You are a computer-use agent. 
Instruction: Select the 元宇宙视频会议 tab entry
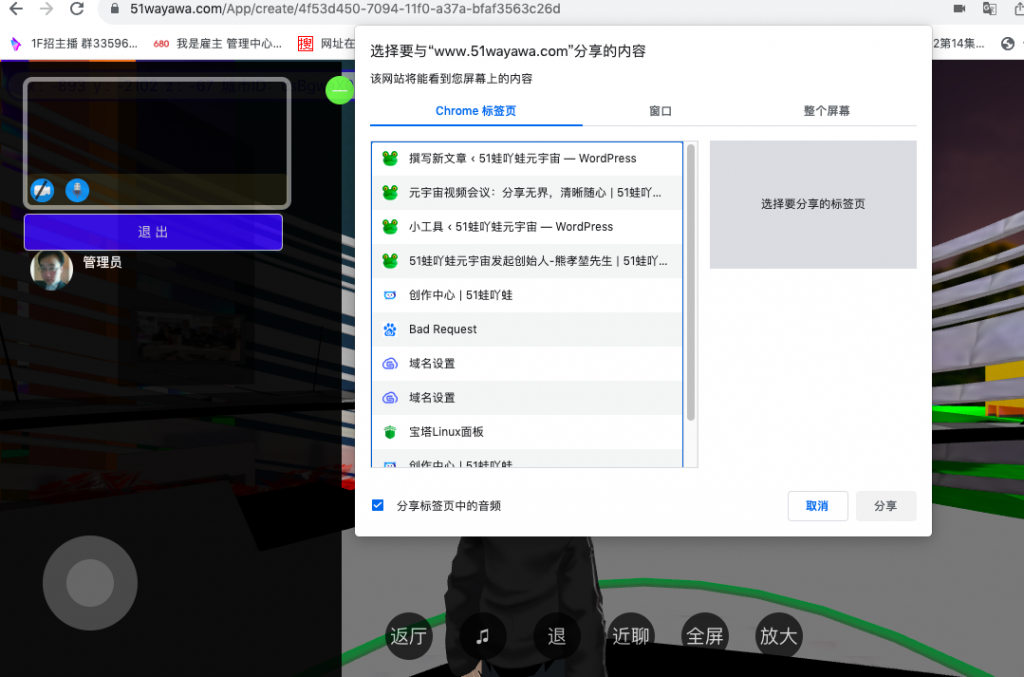pyautogui.click(x=527, y=193)
